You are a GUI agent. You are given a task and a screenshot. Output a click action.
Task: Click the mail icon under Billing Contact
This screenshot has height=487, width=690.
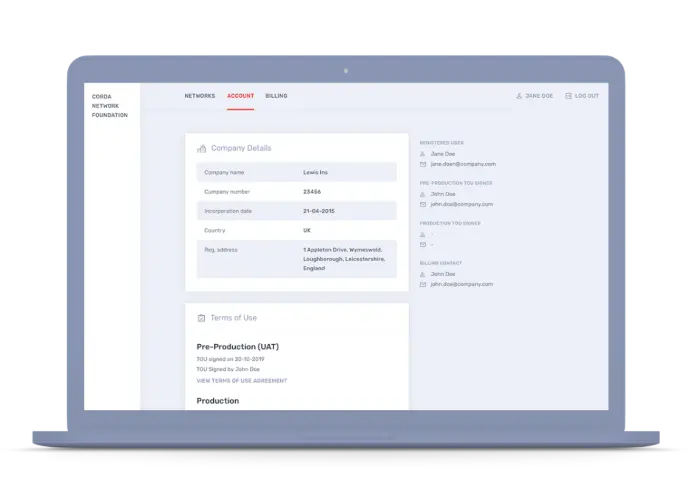pos(423,285)
